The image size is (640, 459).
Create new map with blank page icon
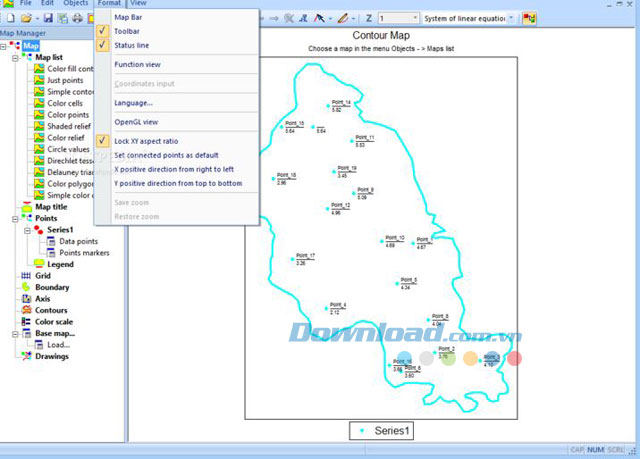(11, 18)
